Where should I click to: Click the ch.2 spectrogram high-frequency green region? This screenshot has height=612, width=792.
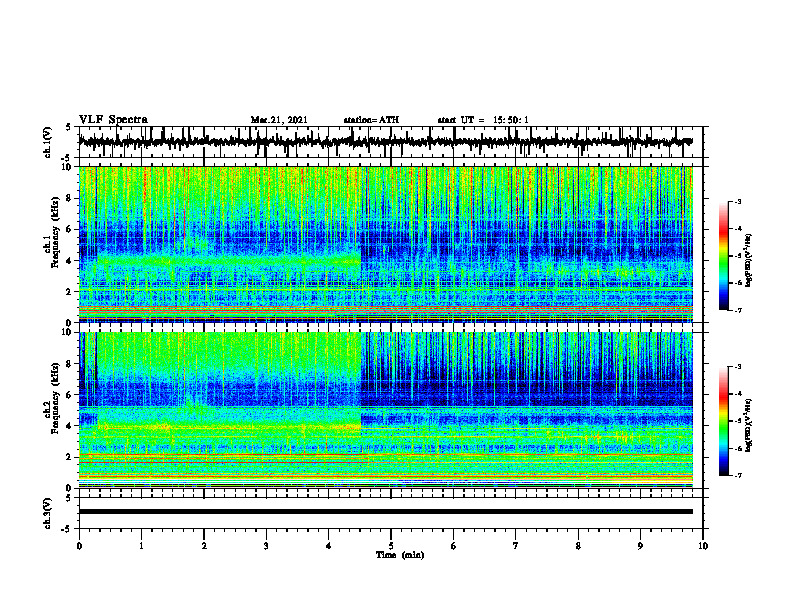(x=228, y=356)
